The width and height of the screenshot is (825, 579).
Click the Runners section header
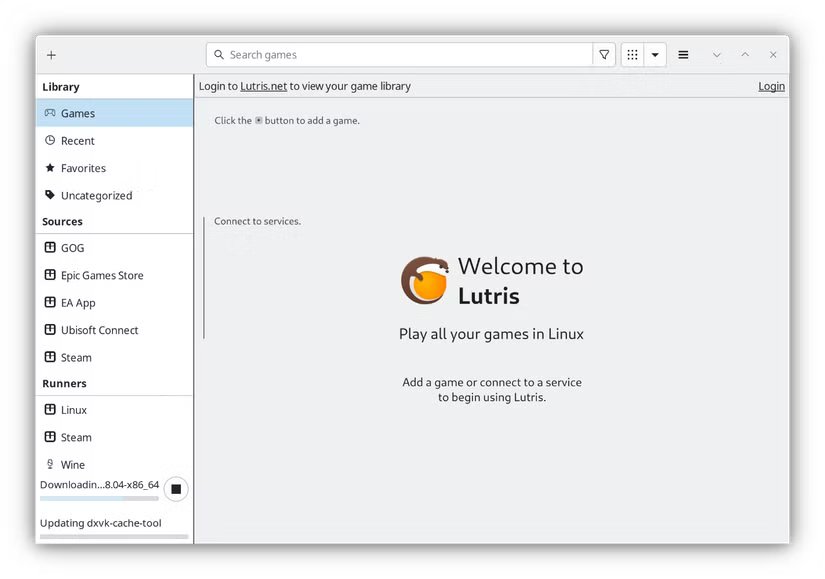64,384
